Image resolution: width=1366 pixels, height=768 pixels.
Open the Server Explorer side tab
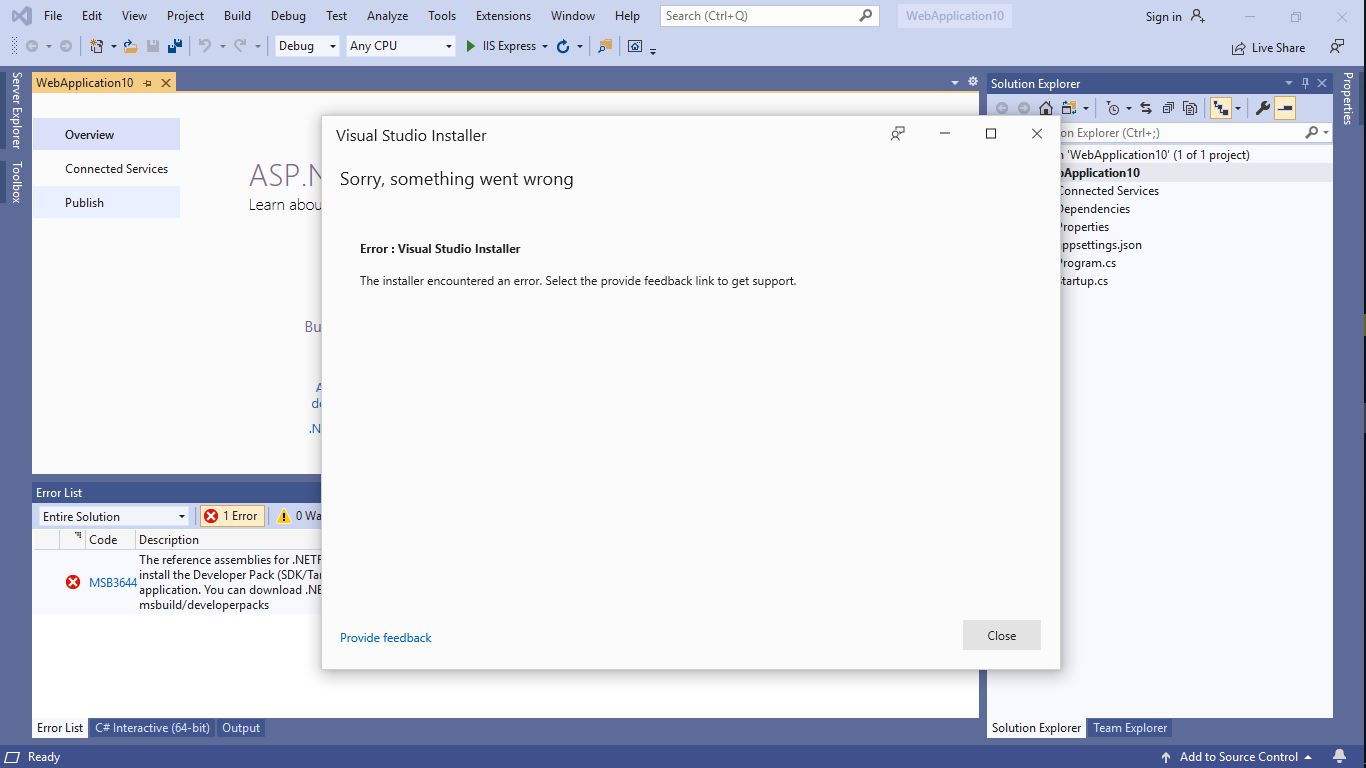16,110
